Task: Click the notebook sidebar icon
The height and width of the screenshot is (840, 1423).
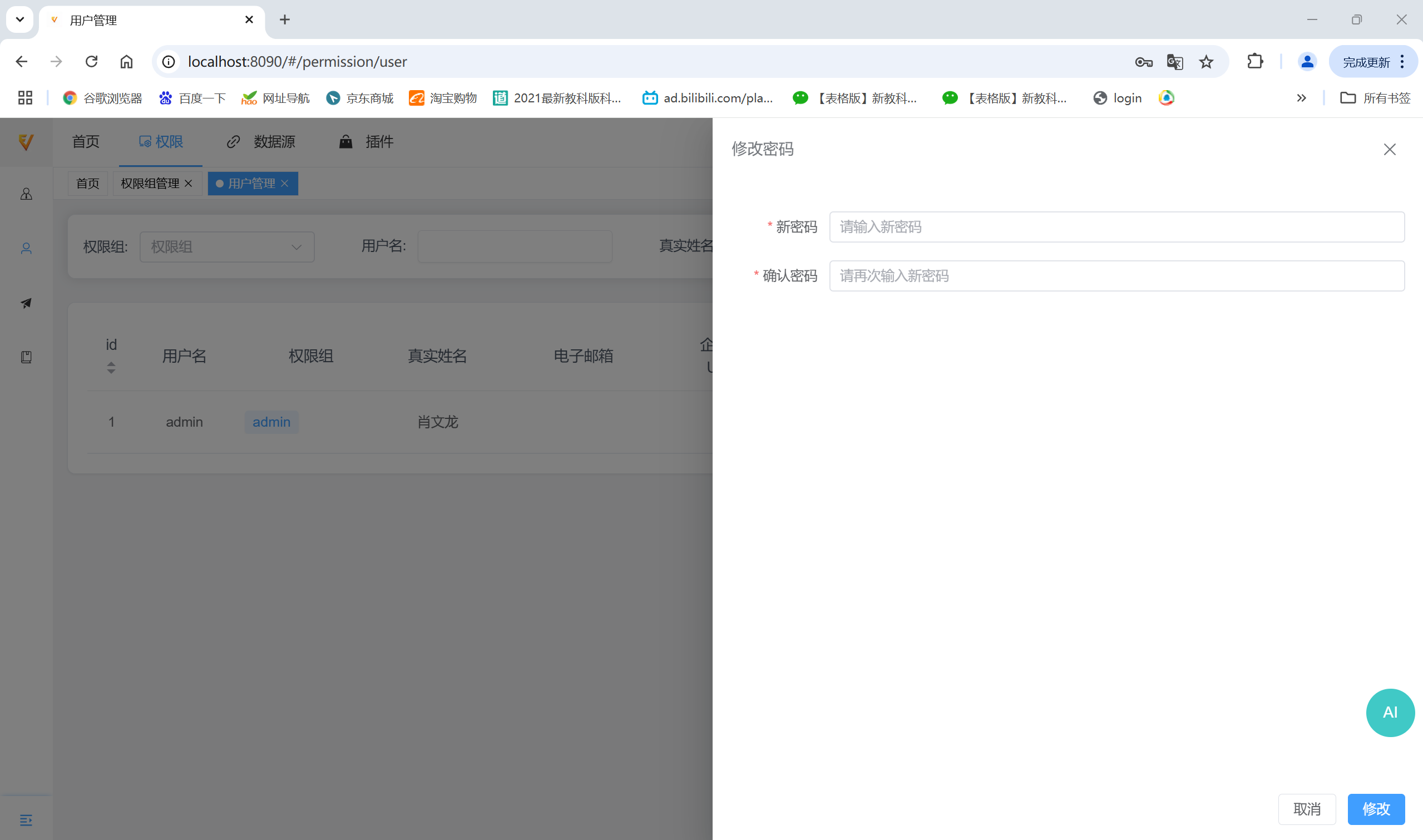Action: point(26,357)
